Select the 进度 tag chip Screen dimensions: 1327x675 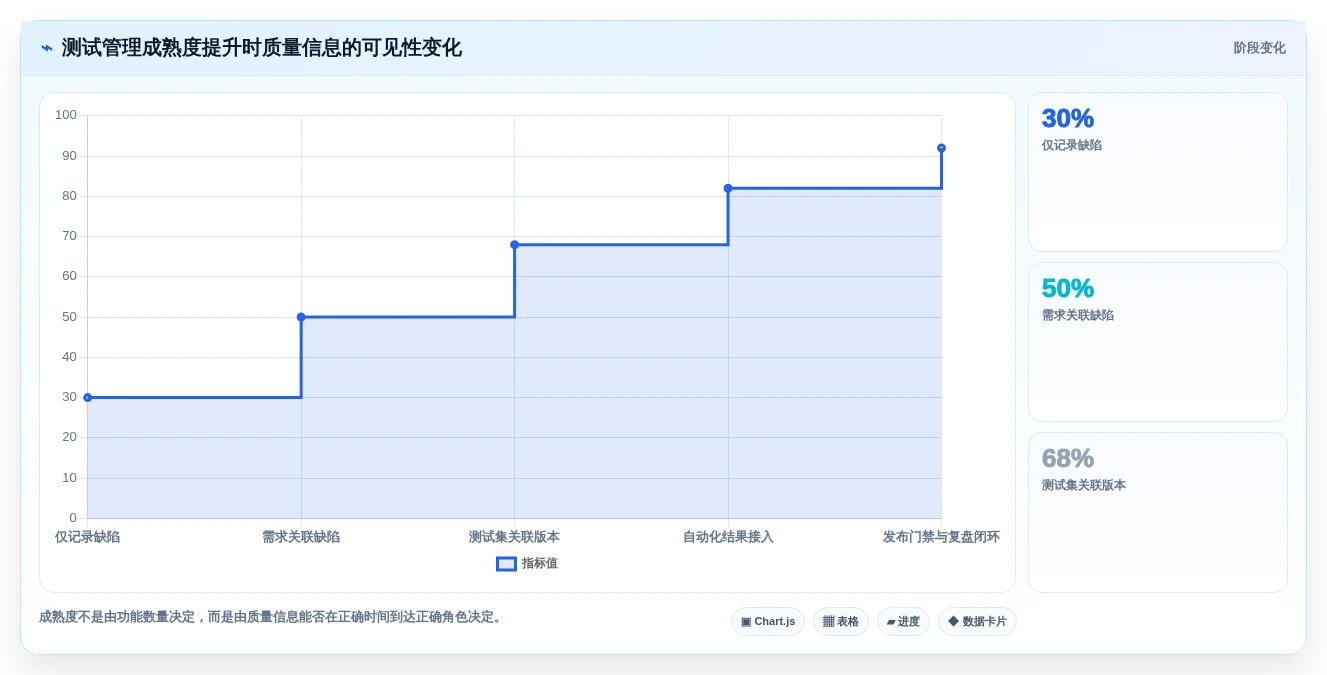click(903, 622)
